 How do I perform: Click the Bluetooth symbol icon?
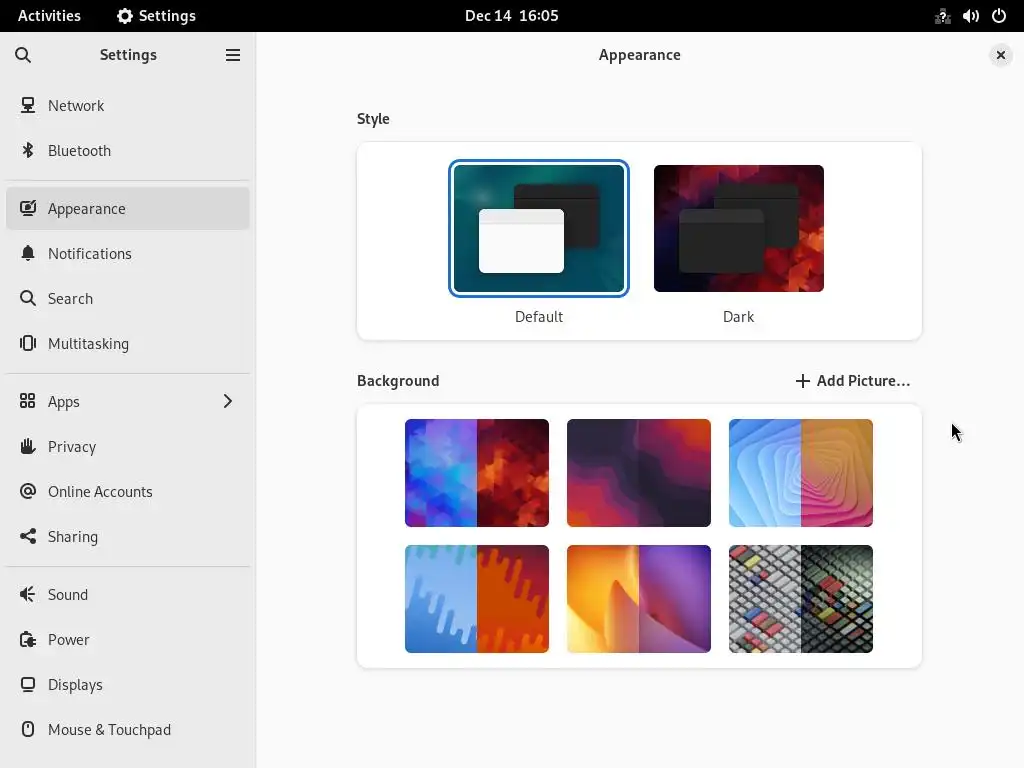coord(27,150)
